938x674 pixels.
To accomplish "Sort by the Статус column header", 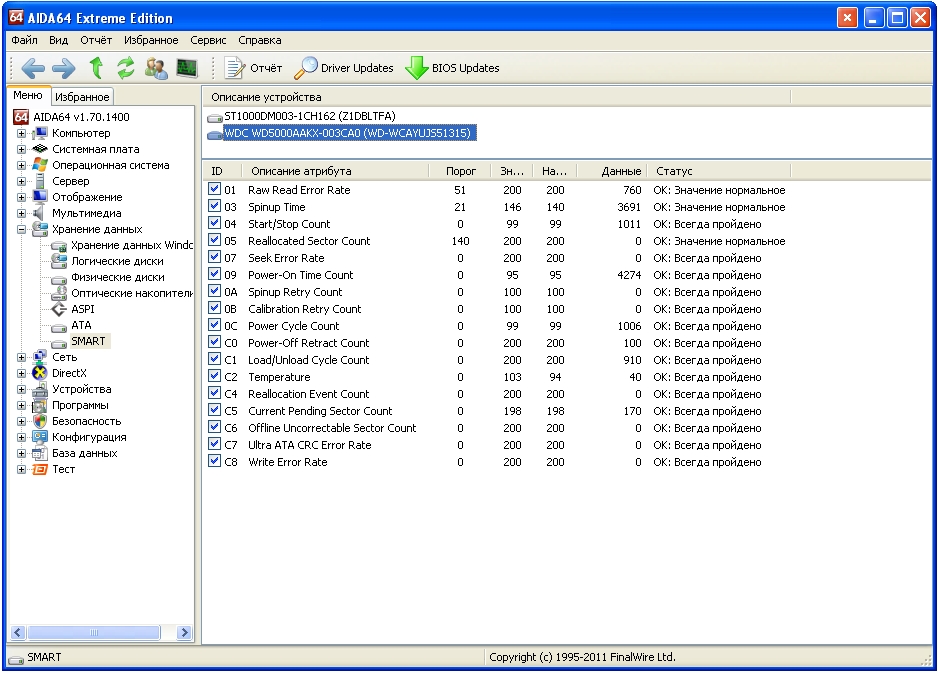I will [719, 171].
